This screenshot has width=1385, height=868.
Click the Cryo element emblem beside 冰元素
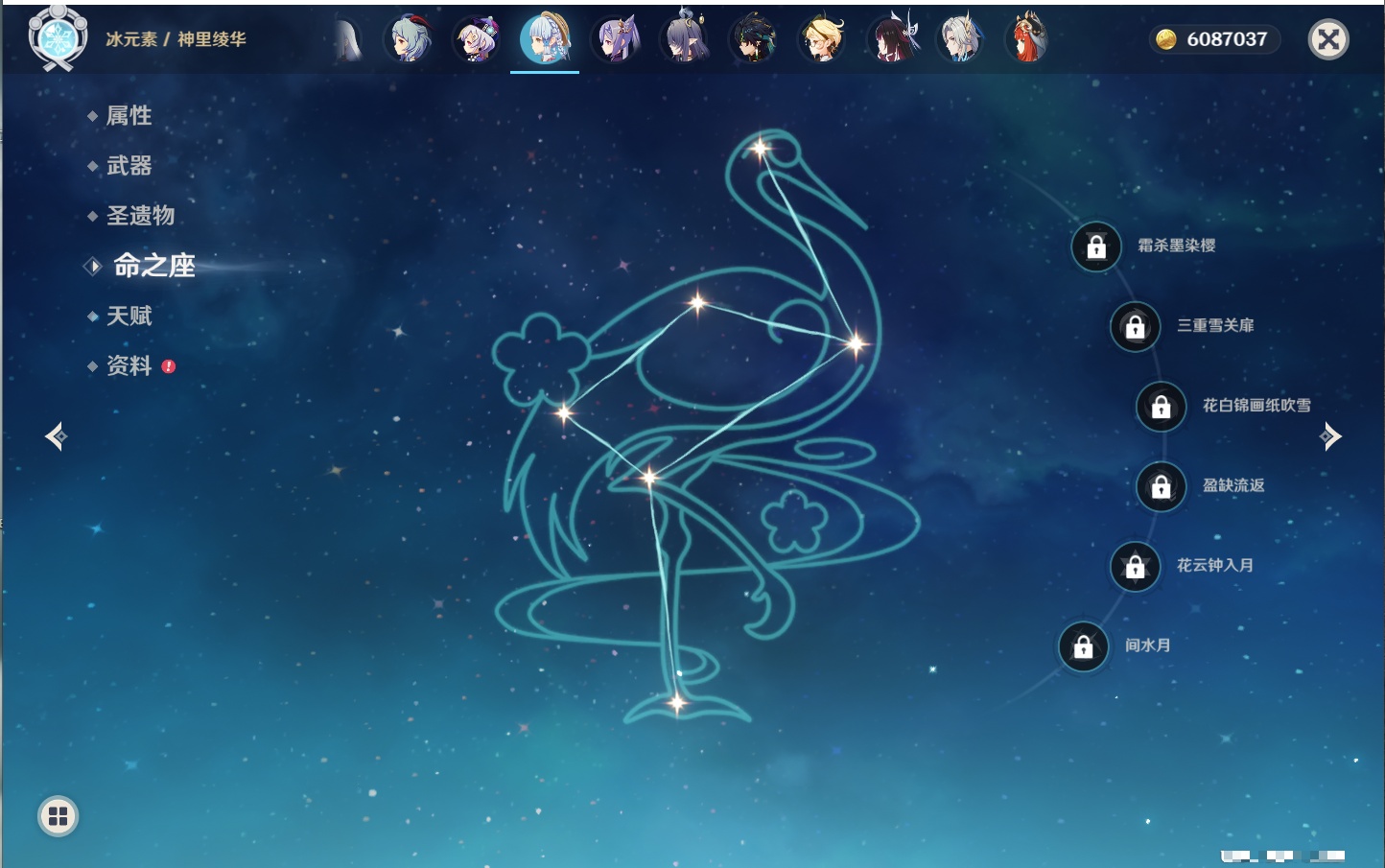click(x=59, y=38)
